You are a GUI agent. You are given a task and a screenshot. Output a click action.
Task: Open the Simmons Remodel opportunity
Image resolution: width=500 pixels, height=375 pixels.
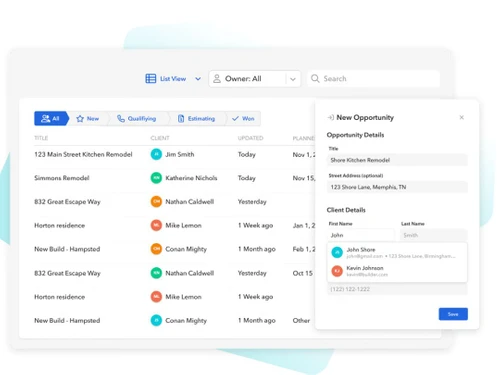[62, 178]
